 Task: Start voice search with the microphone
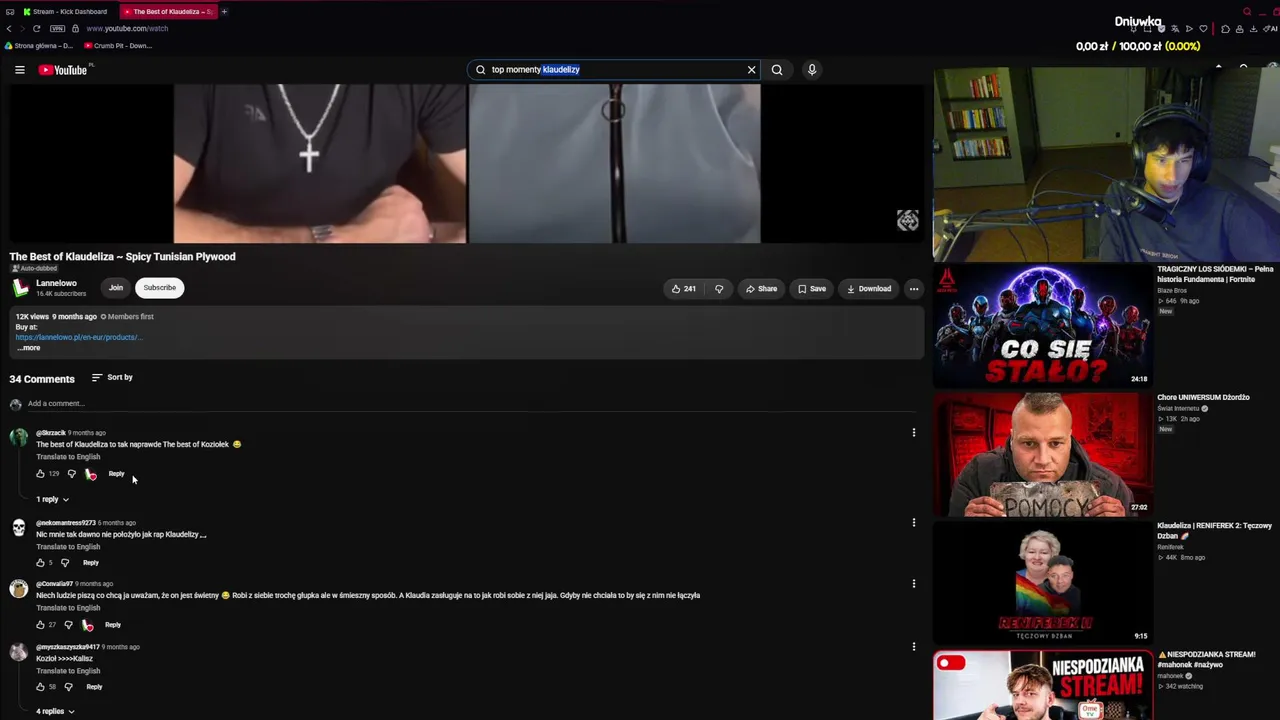tap(812, 70)
